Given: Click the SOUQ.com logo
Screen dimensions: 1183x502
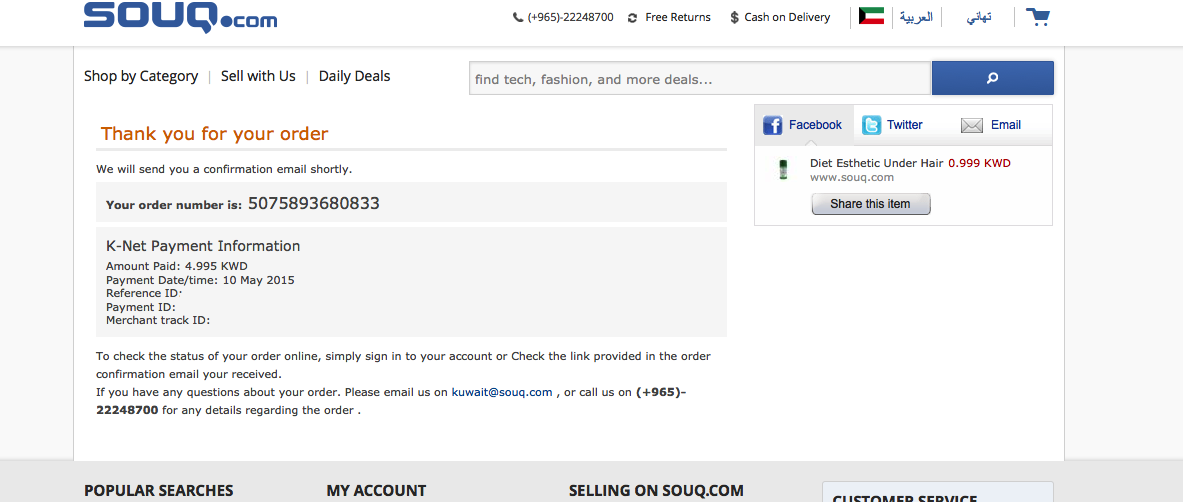Looking at the screenshot, I should click(180, 16).
